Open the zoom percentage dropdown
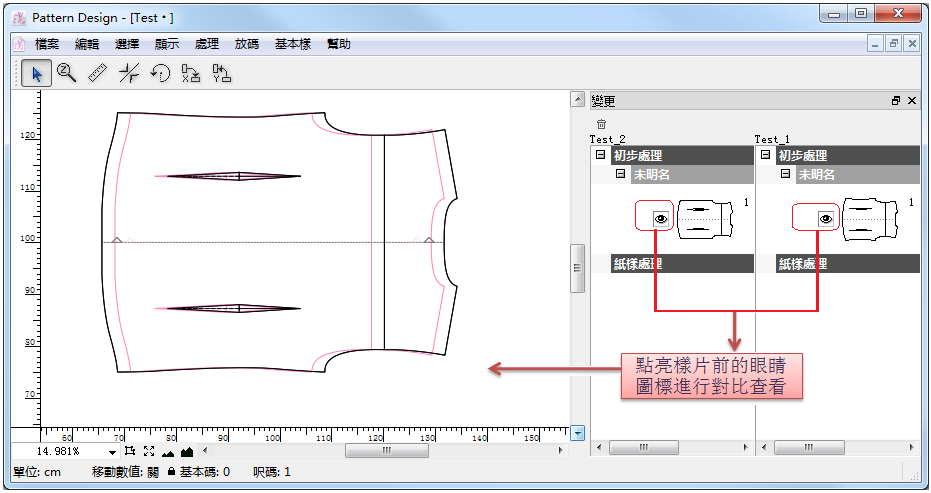 pos(112,453)
